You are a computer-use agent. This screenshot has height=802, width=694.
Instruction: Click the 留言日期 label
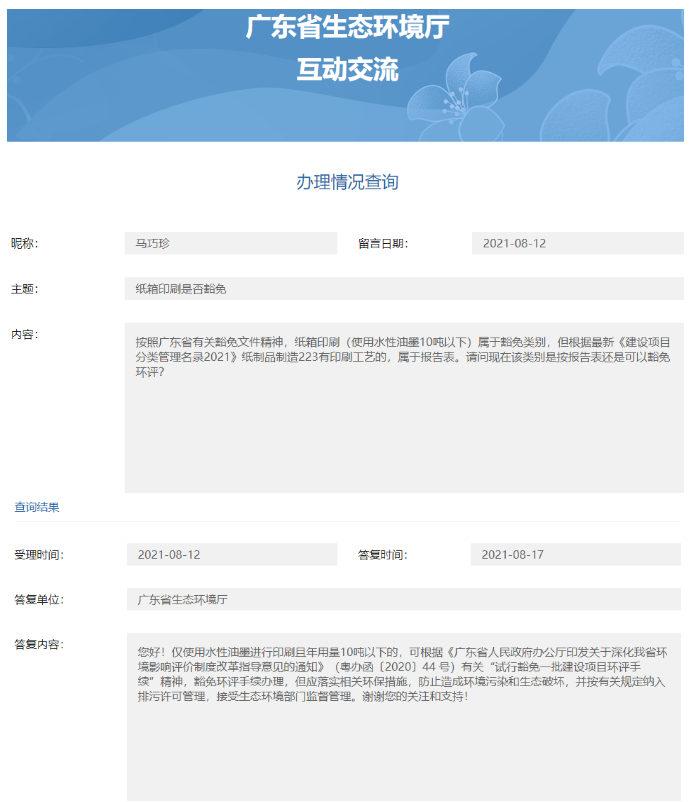383,244
